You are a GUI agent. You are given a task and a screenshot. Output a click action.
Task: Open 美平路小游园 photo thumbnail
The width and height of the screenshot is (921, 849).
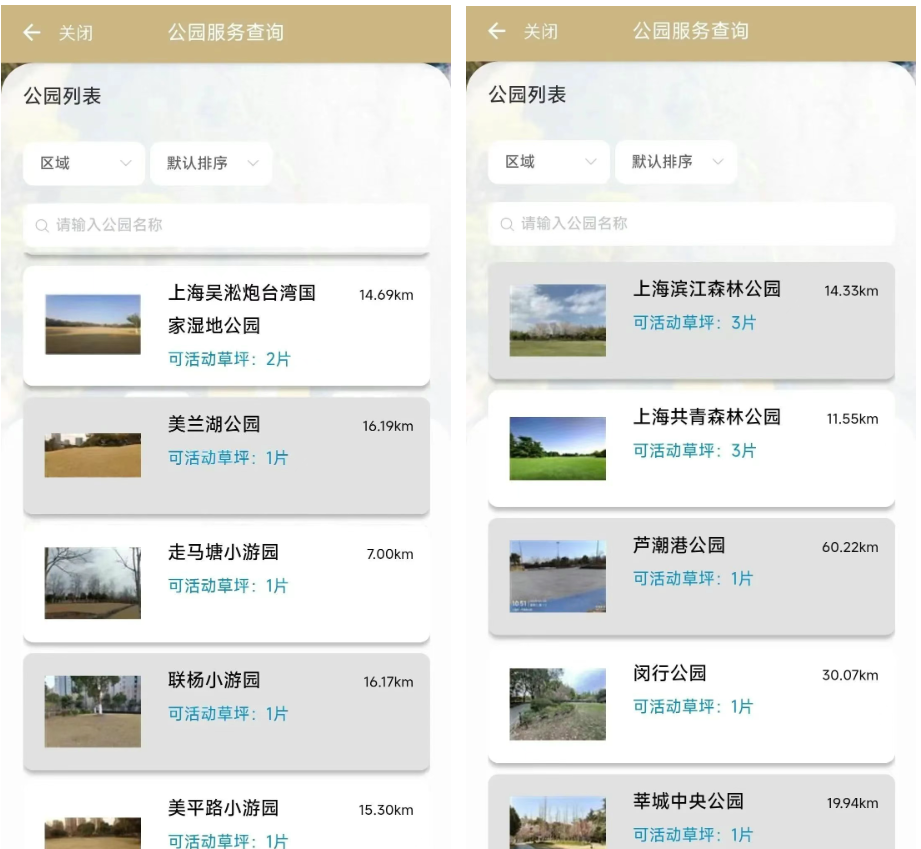click(x=93, y=833)
